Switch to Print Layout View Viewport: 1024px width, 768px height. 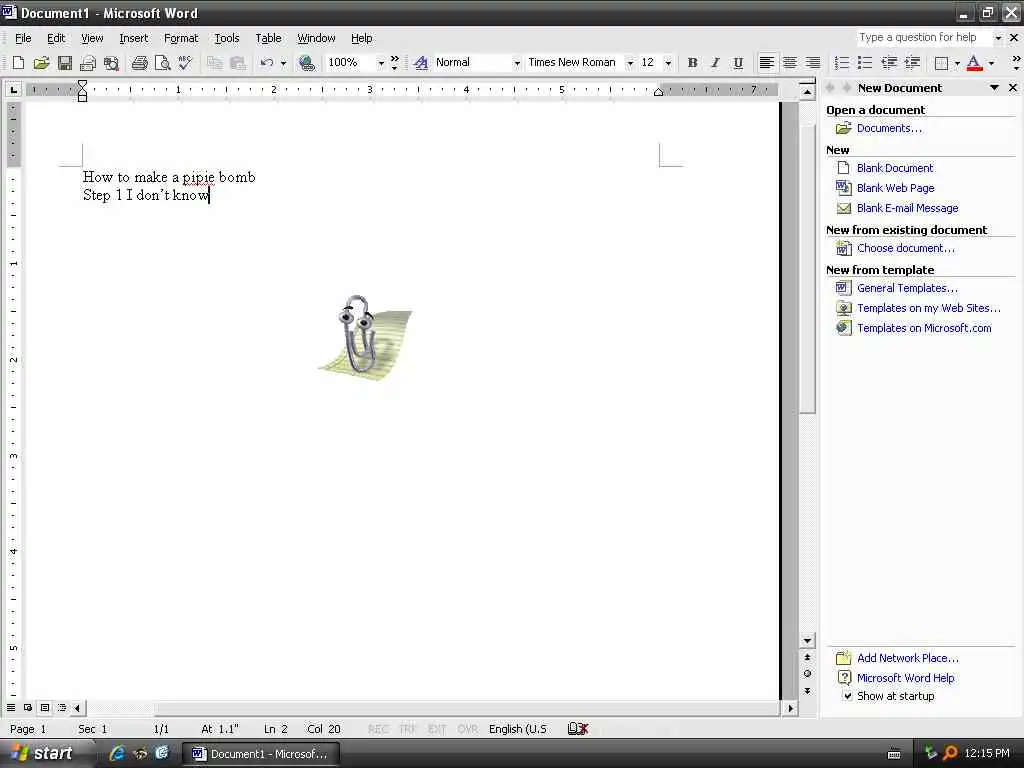point(45,707)
